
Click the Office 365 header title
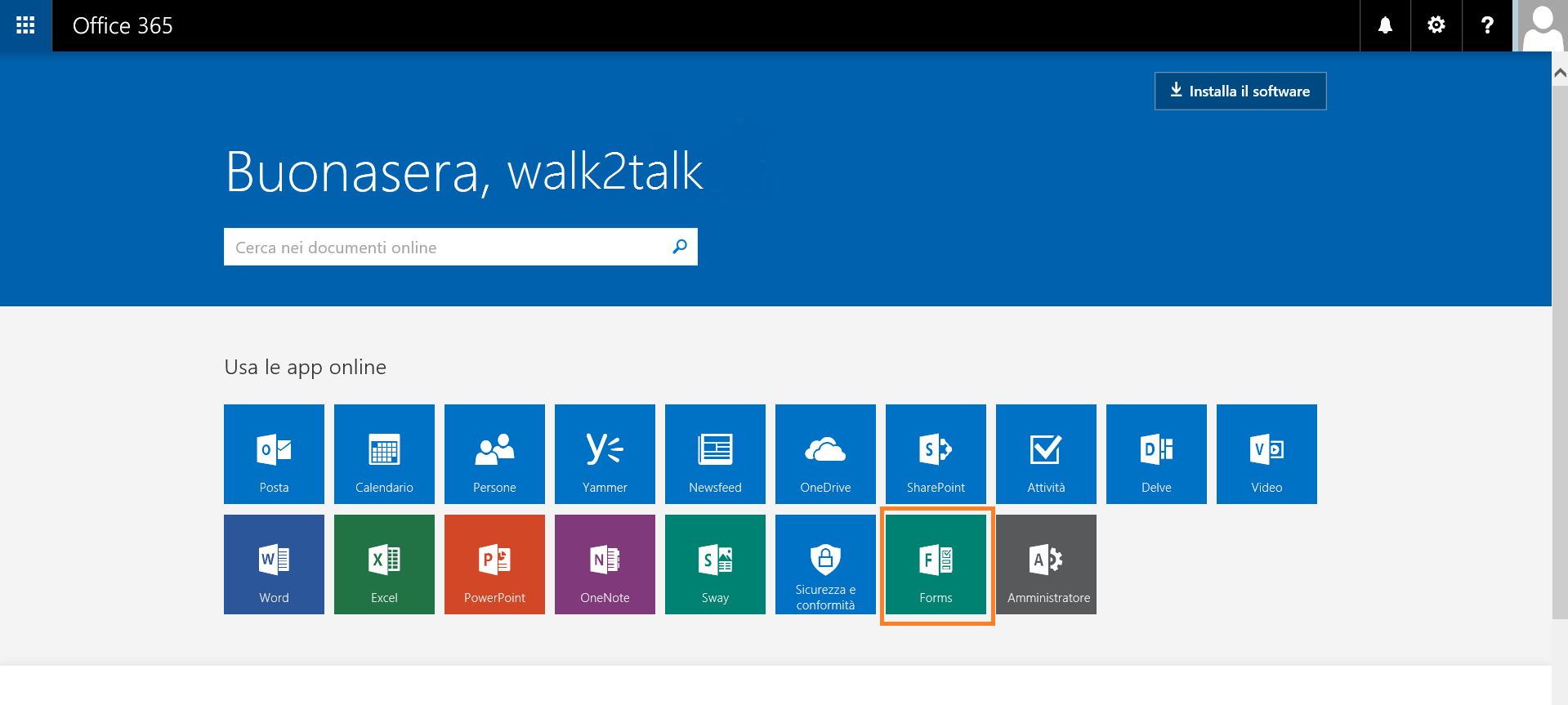[123, 25]
